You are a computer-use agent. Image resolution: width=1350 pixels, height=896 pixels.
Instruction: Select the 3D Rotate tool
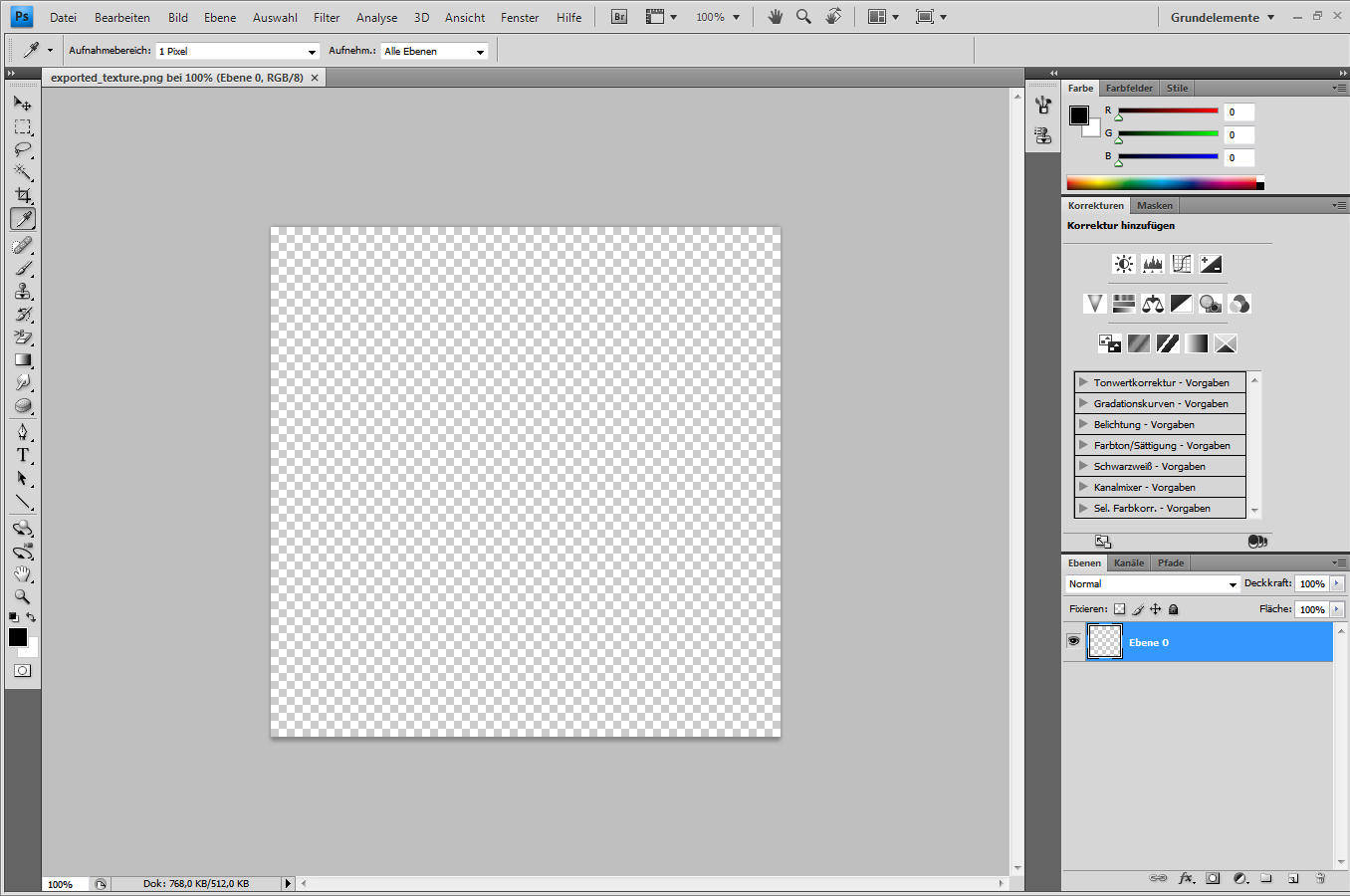22,528
